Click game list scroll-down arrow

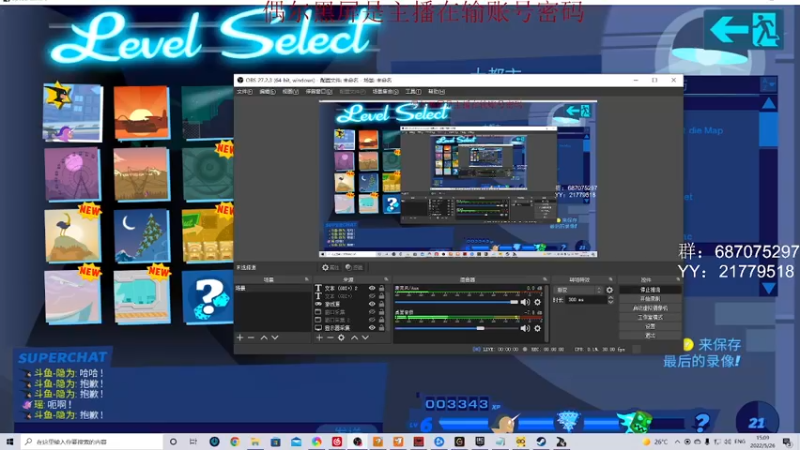click(x=768, y=289)
